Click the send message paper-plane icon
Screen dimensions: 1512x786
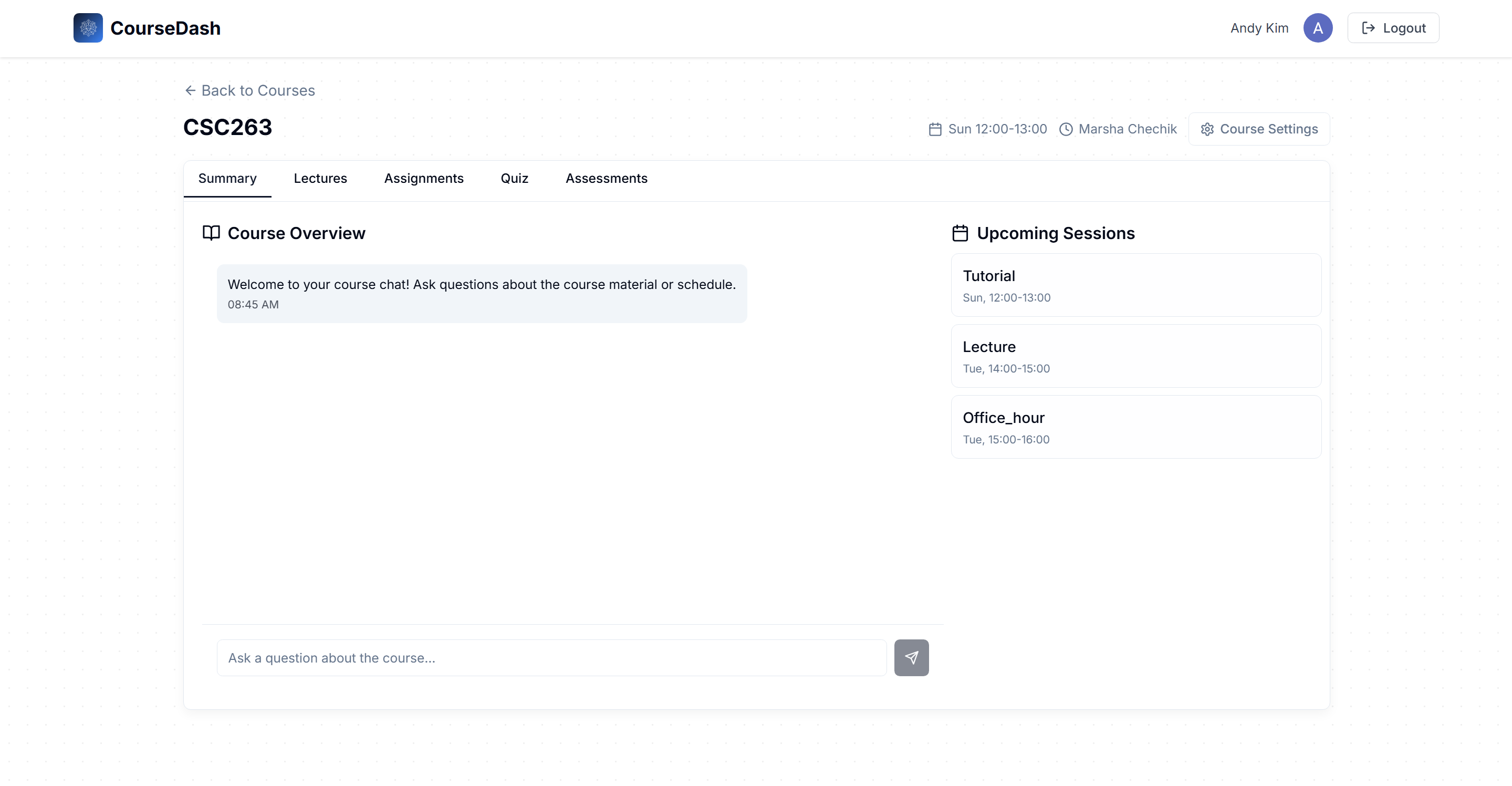[911, 657]
